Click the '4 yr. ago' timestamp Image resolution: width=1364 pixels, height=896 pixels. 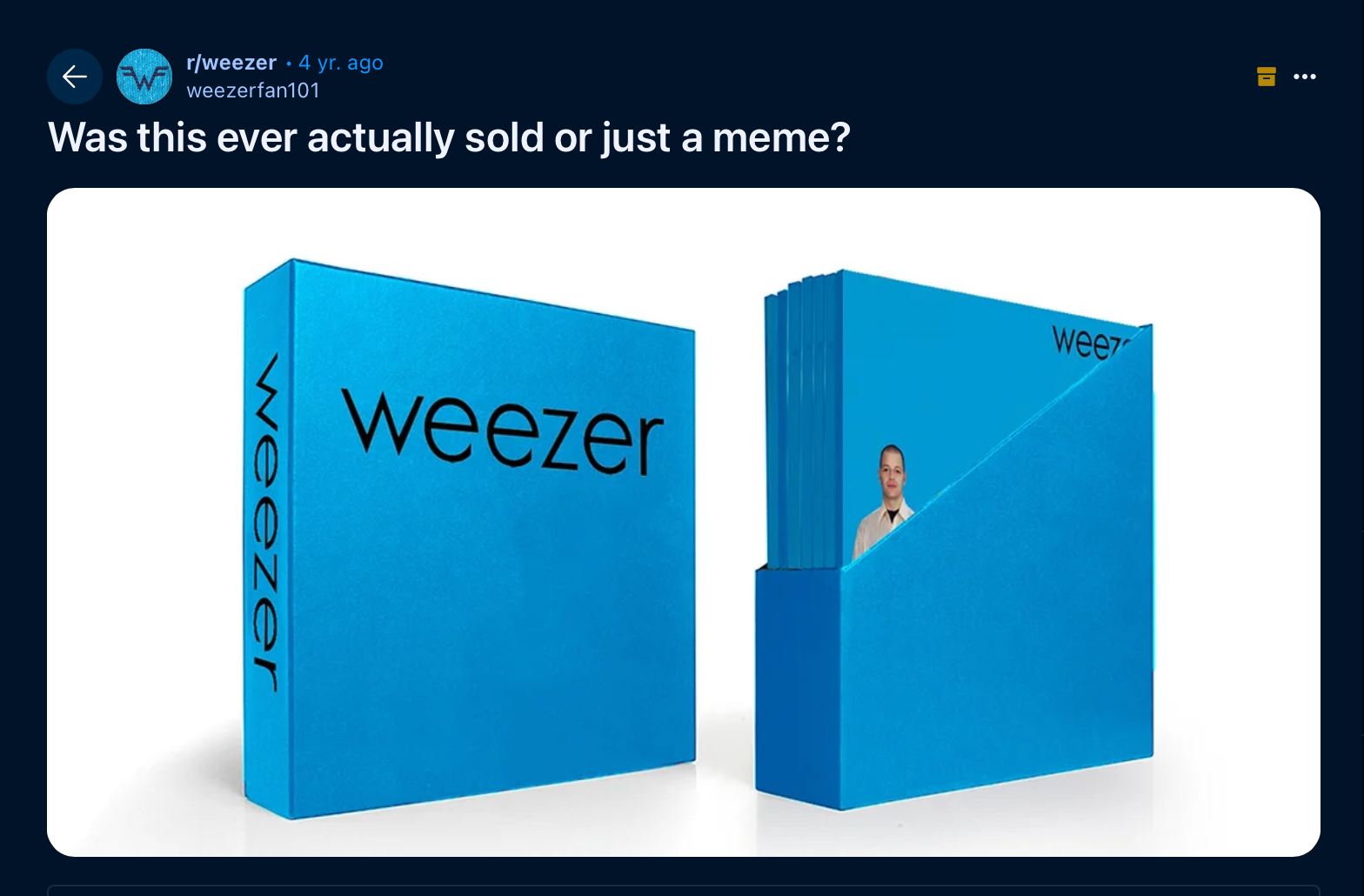tap(341, 63)
